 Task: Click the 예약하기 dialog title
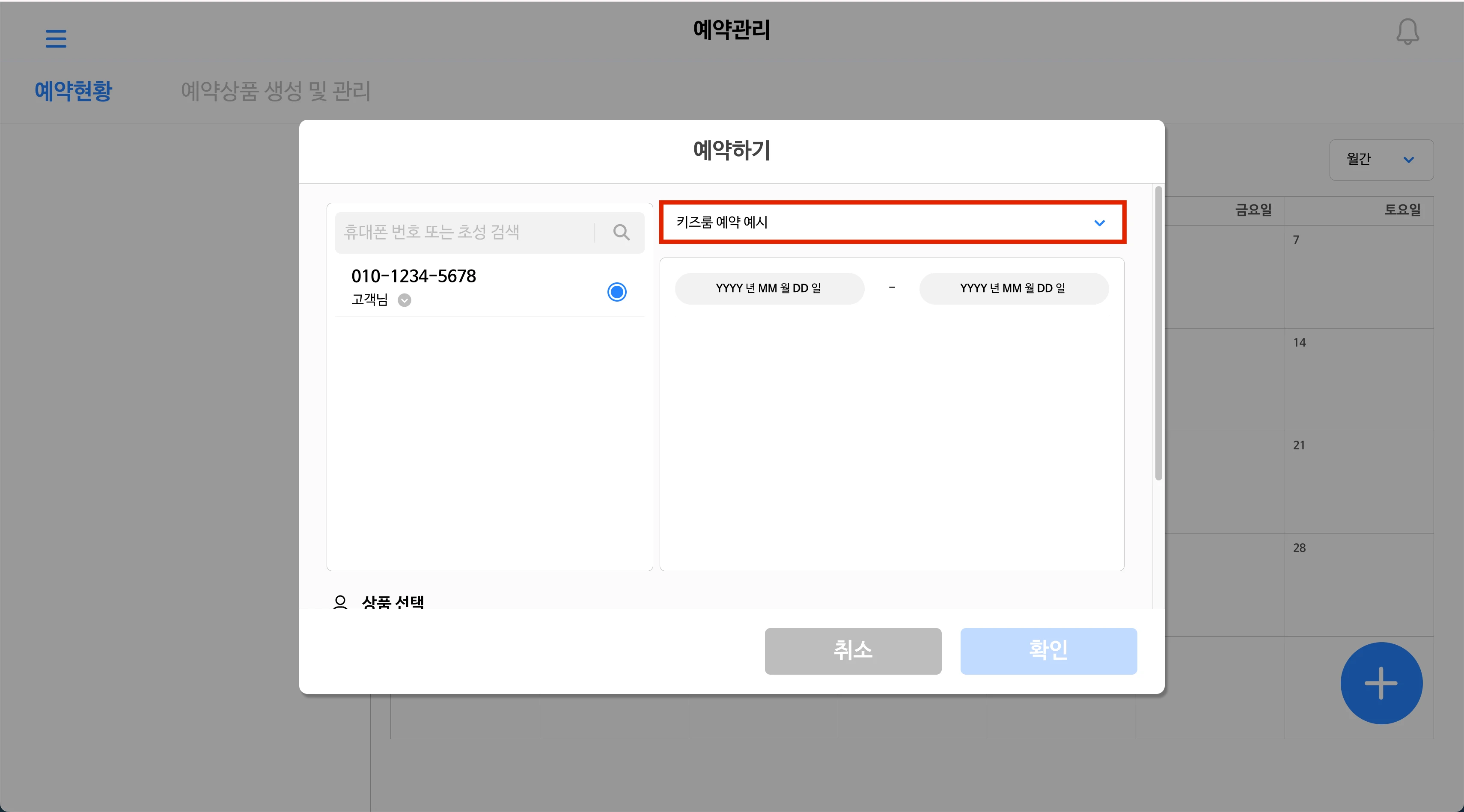(x=732, y=151)
